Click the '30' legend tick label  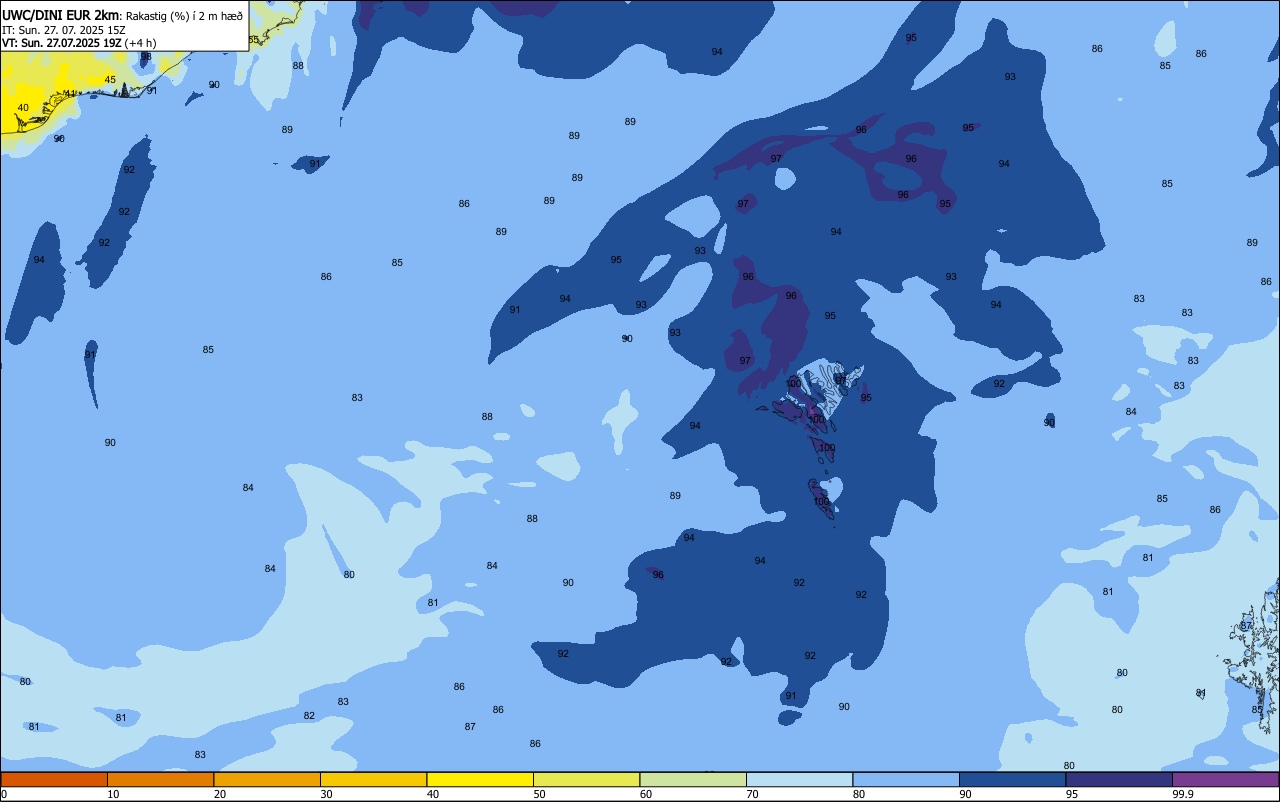(x=327, y=794)
